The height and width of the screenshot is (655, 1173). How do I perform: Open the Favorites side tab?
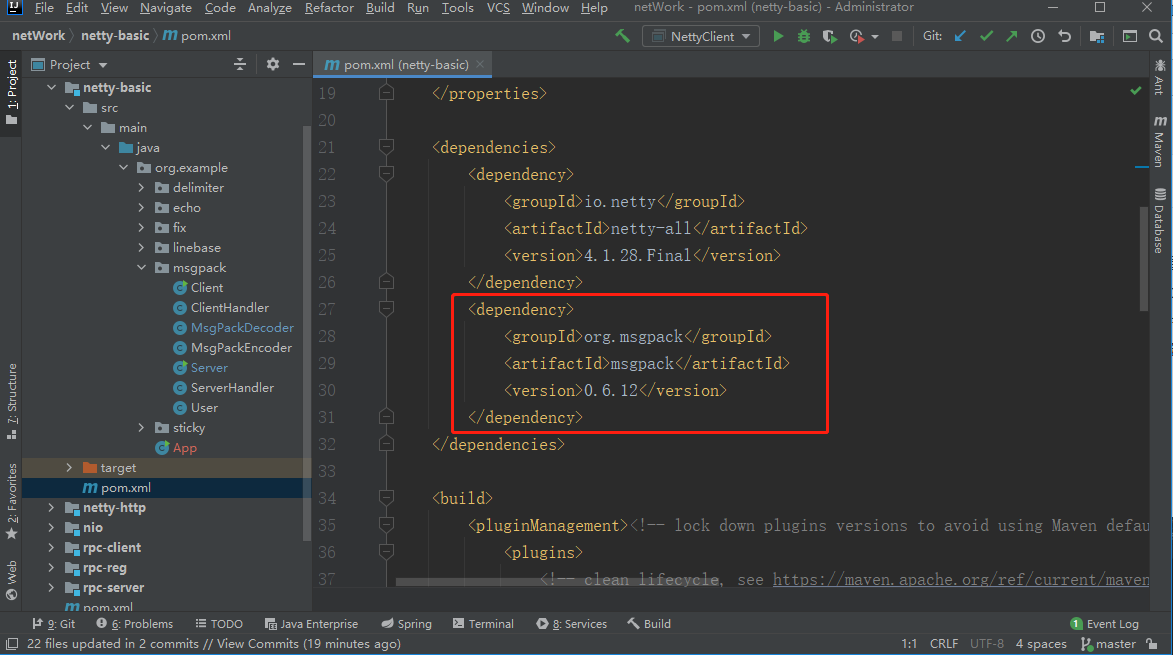click(x=11, y=501)
